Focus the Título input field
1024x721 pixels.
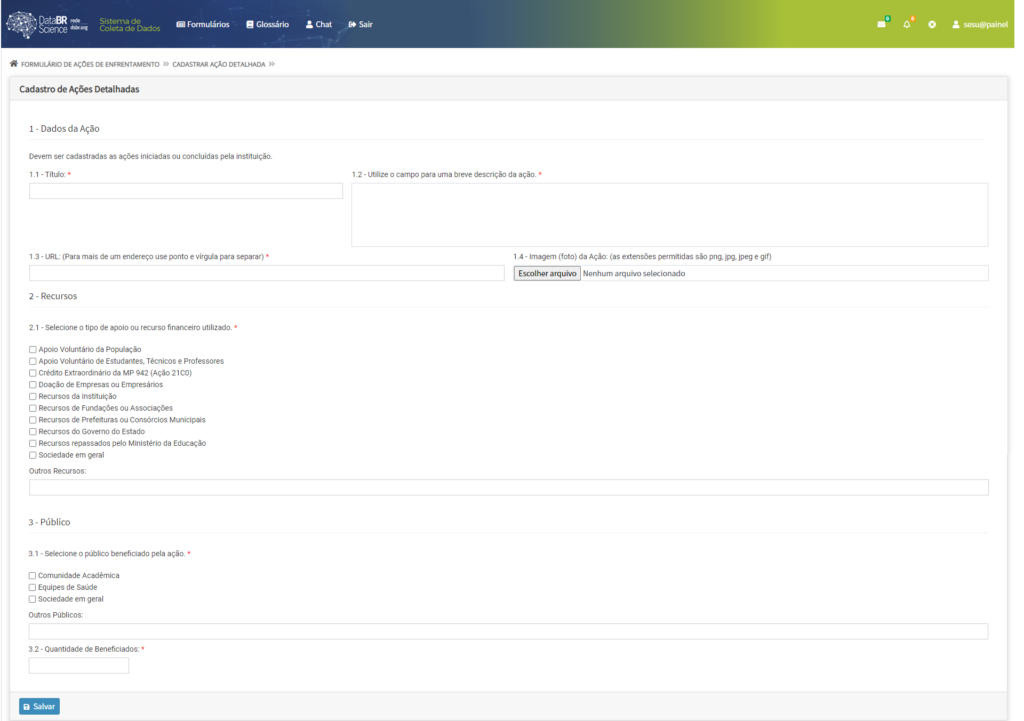186,191
